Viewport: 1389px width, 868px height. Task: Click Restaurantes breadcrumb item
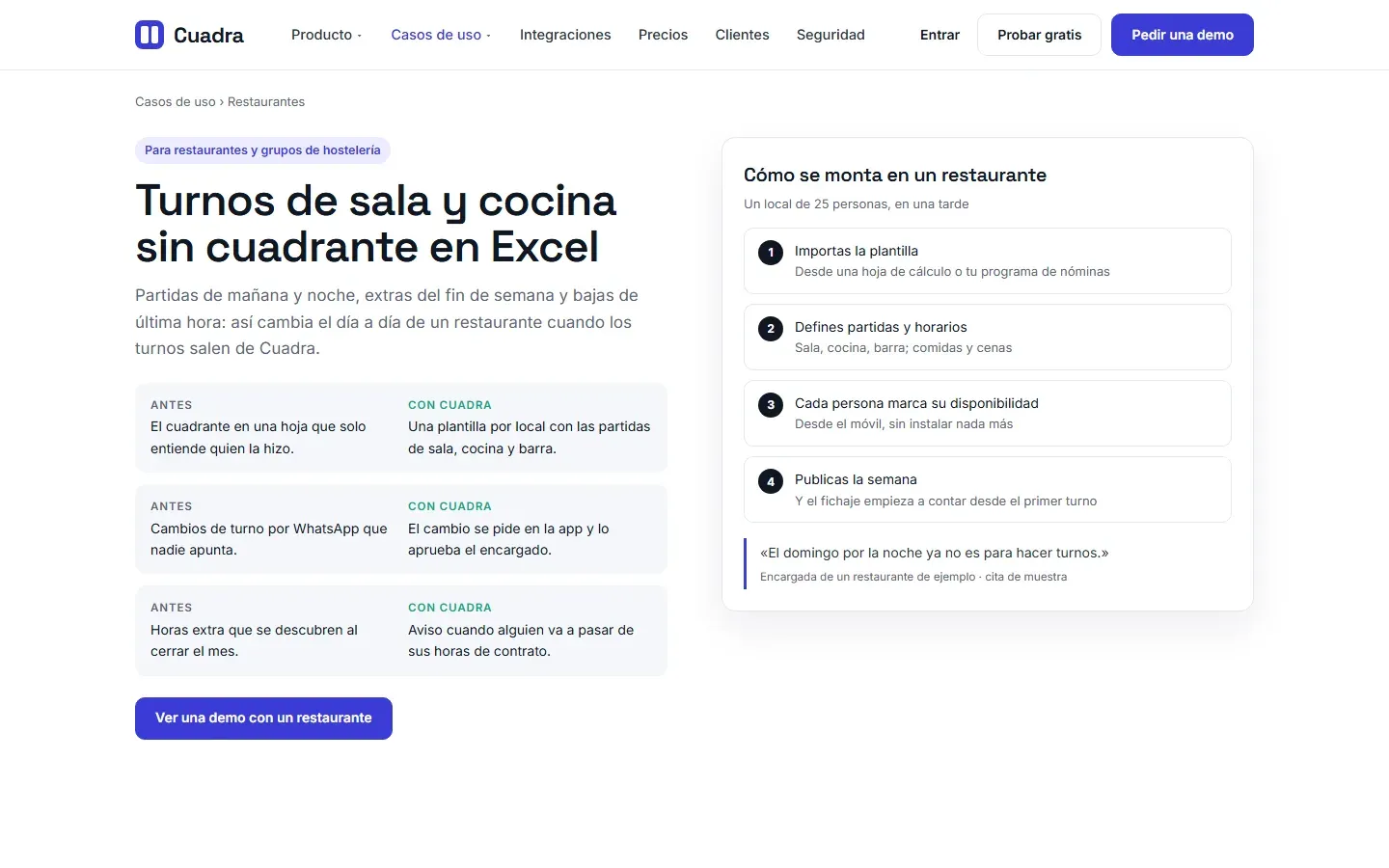pos(266,101)
